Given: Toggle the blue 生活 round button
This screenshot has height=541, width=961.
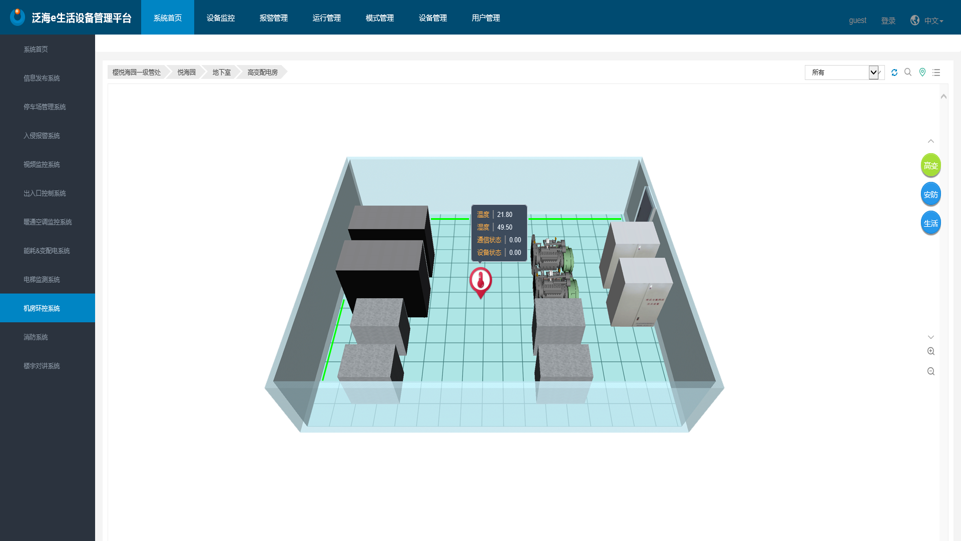Looking at the screenshot, I should 930,223.
